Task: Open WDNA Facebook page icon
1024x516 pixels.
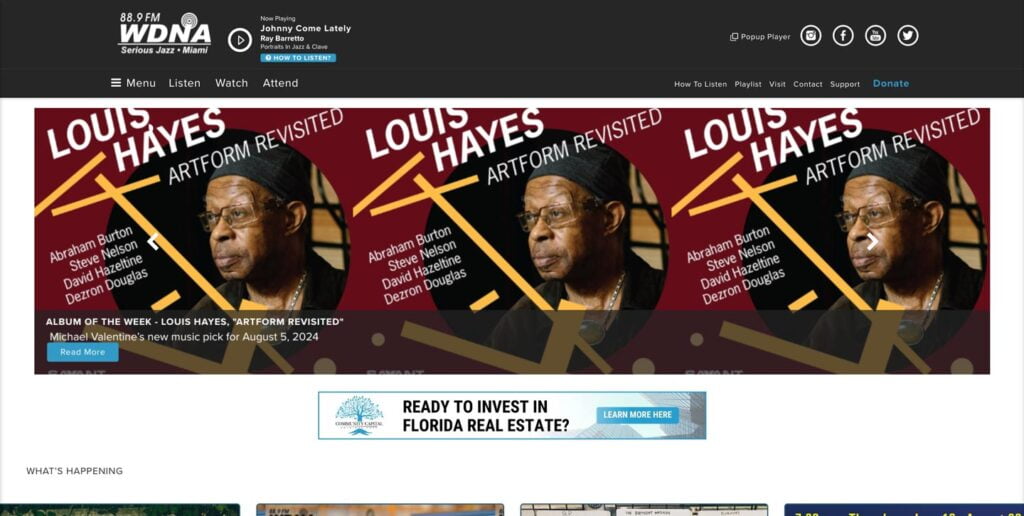Action: (843, 35)
